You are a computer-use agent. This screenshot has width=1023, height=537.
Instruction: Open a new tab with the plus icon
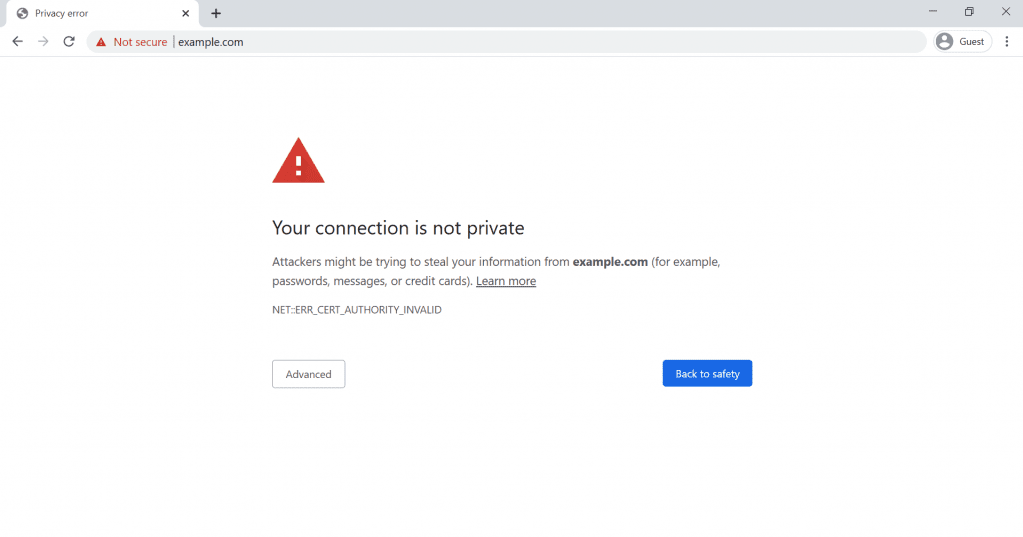tap(216, 13)
